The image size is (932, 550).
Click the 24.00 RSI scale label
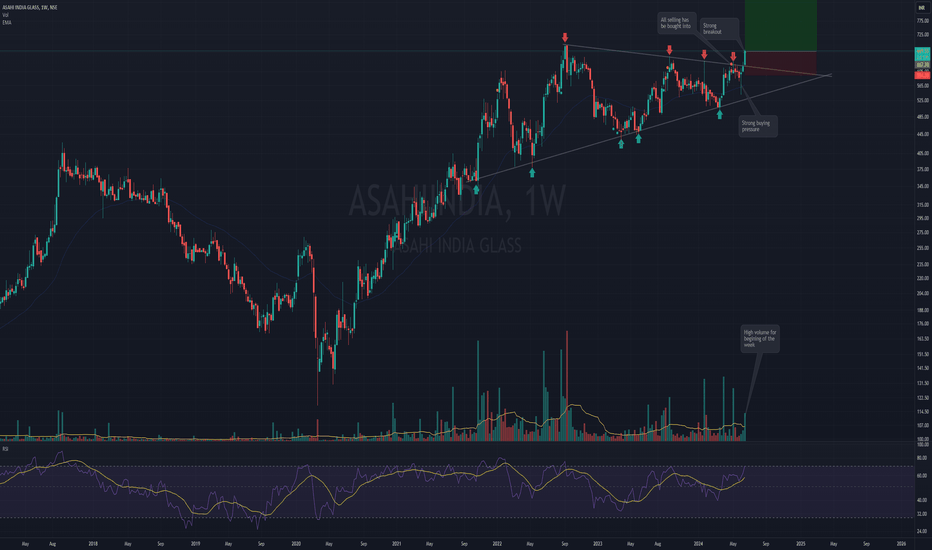(922, 531)
